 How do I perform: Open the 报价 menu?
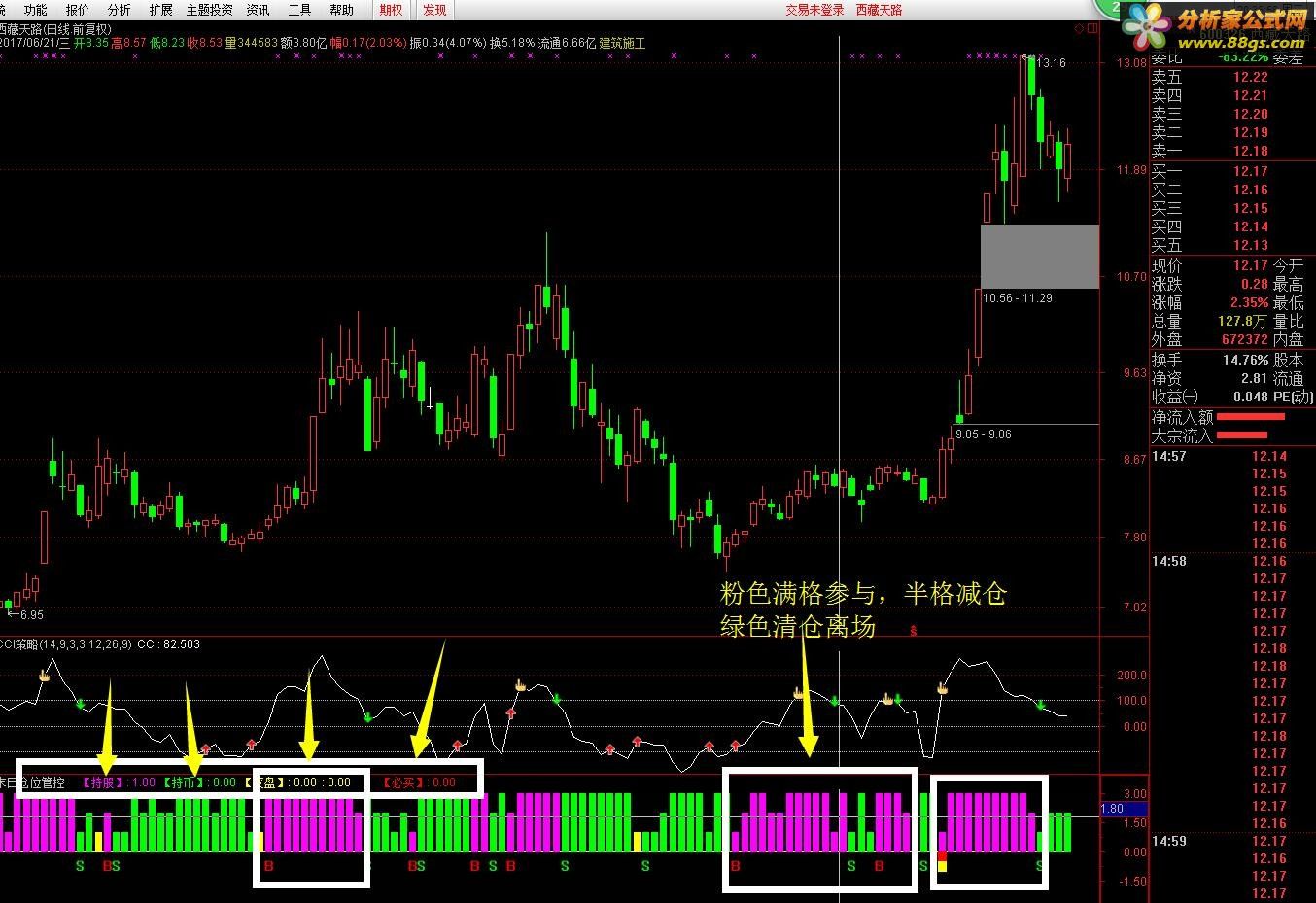click(77, 10)
